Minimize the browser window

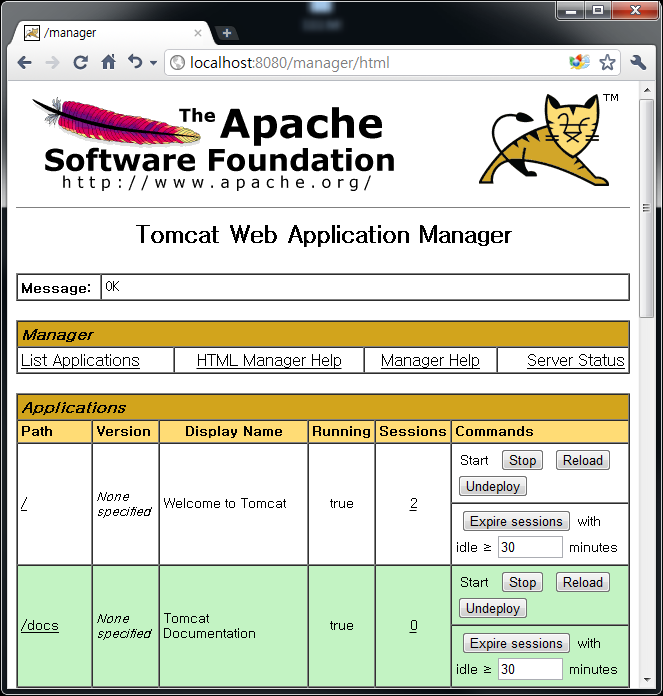click(x=571, y=11)
